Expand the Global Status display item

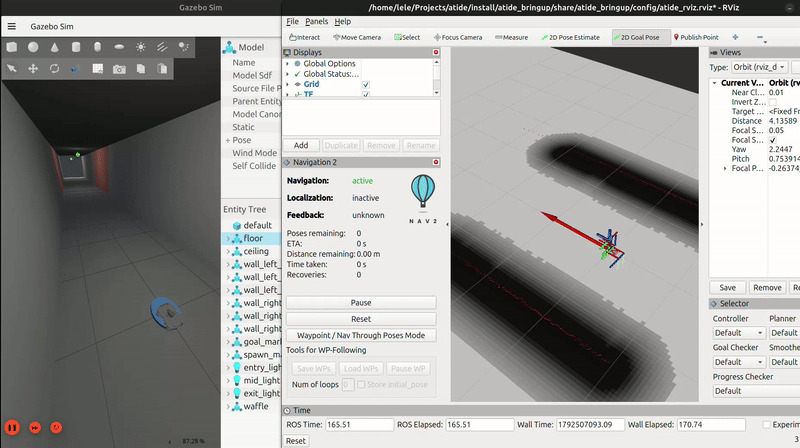click(288, 74)
